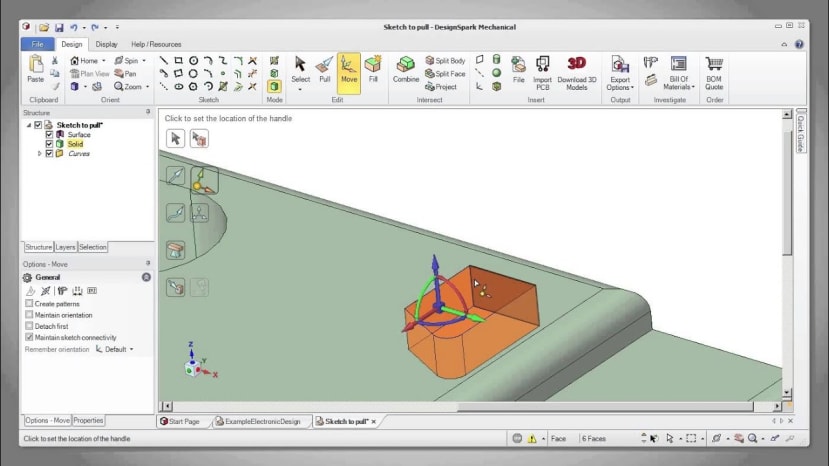Switch to 3D mode icon
Screen dimensions: 829x466
click(x=274, y=86)
